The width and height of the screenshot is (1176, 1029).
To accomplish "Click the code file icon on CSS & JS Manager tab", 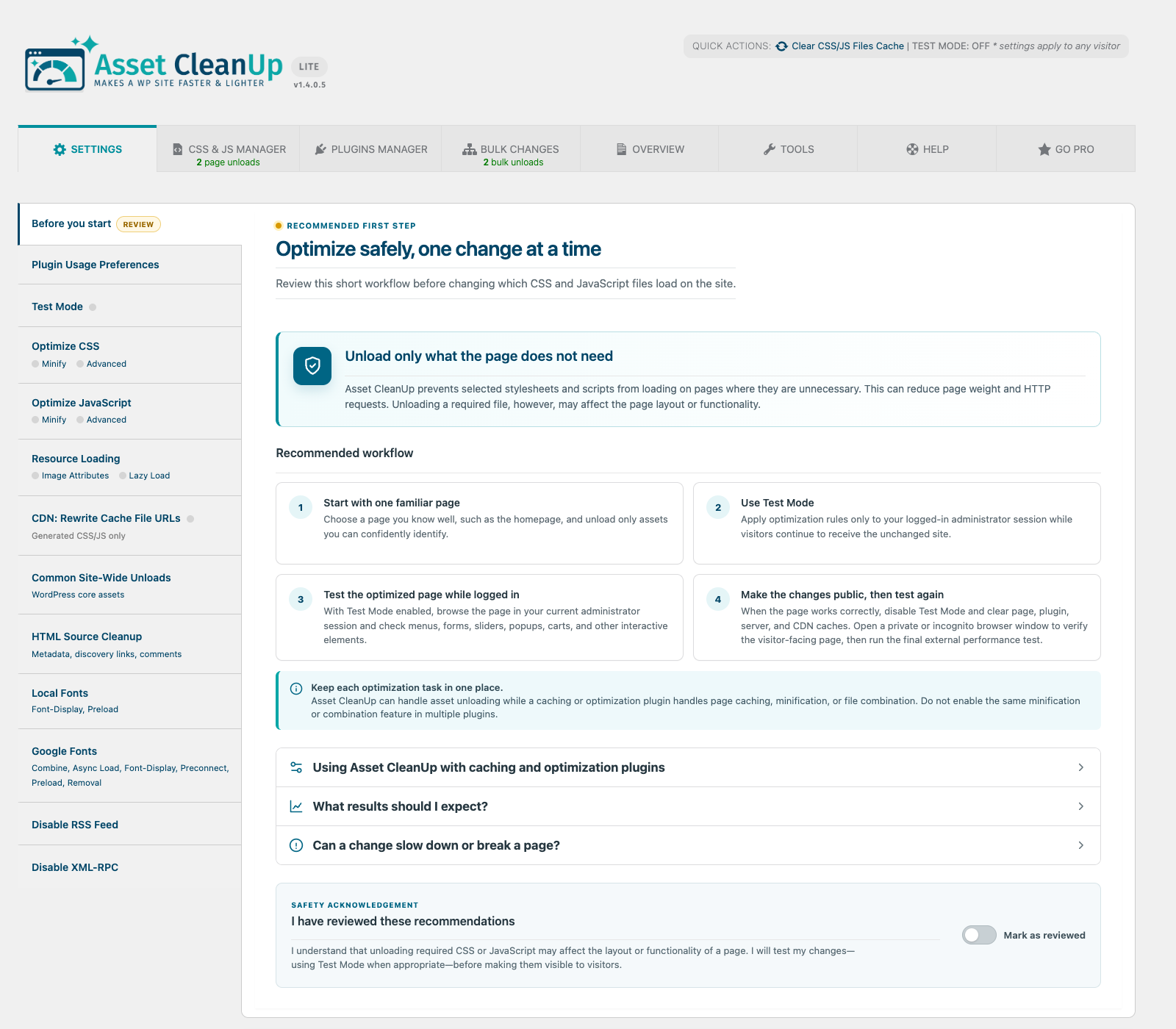I will coord(178,149).
